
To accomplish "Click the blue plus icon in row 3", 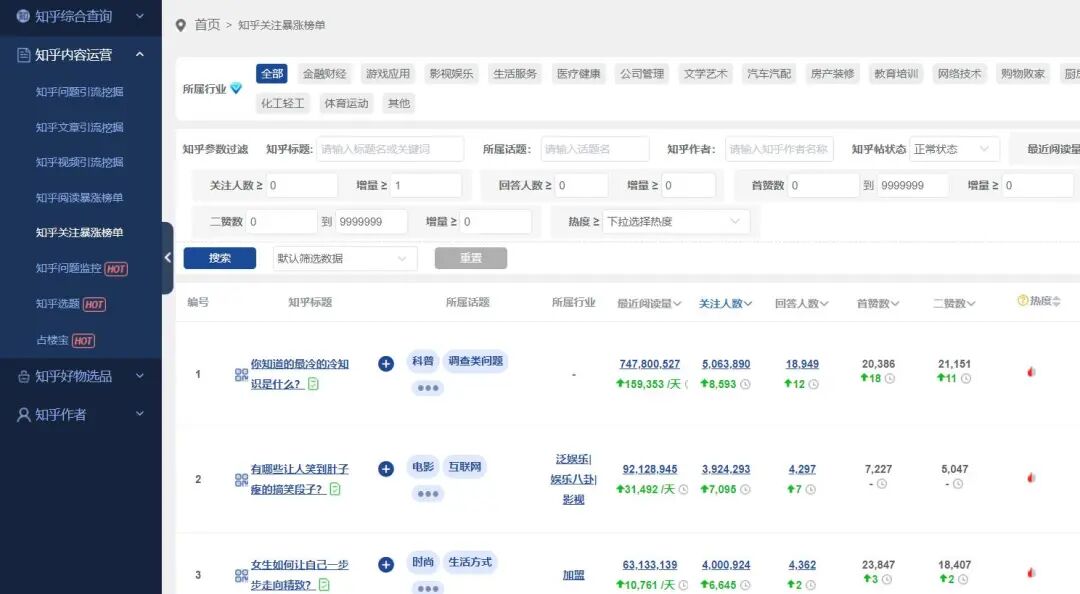I will [x=386, y=565].
